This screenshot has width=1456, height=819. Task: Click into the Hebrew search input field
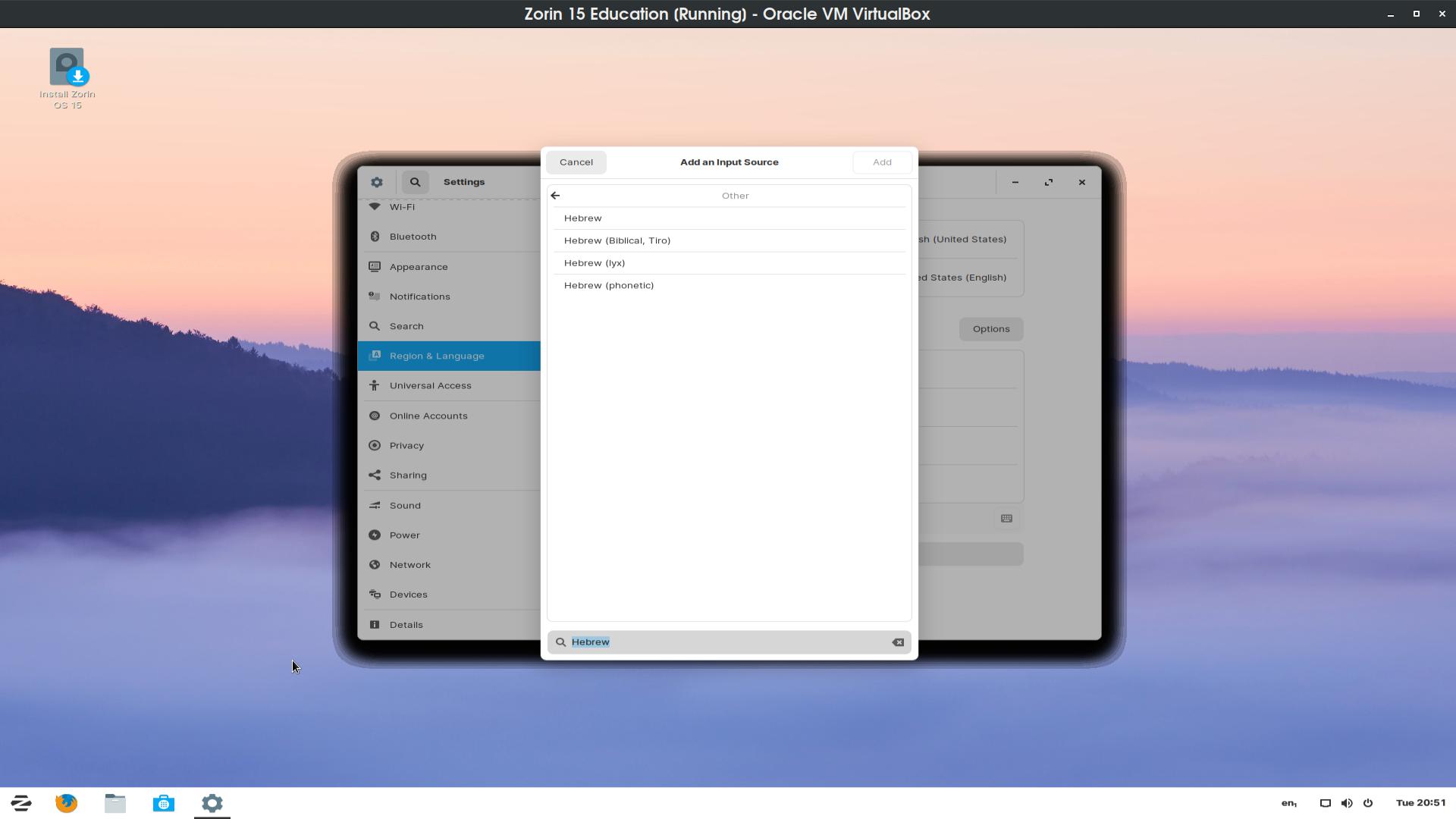click(x=728, y=642)
